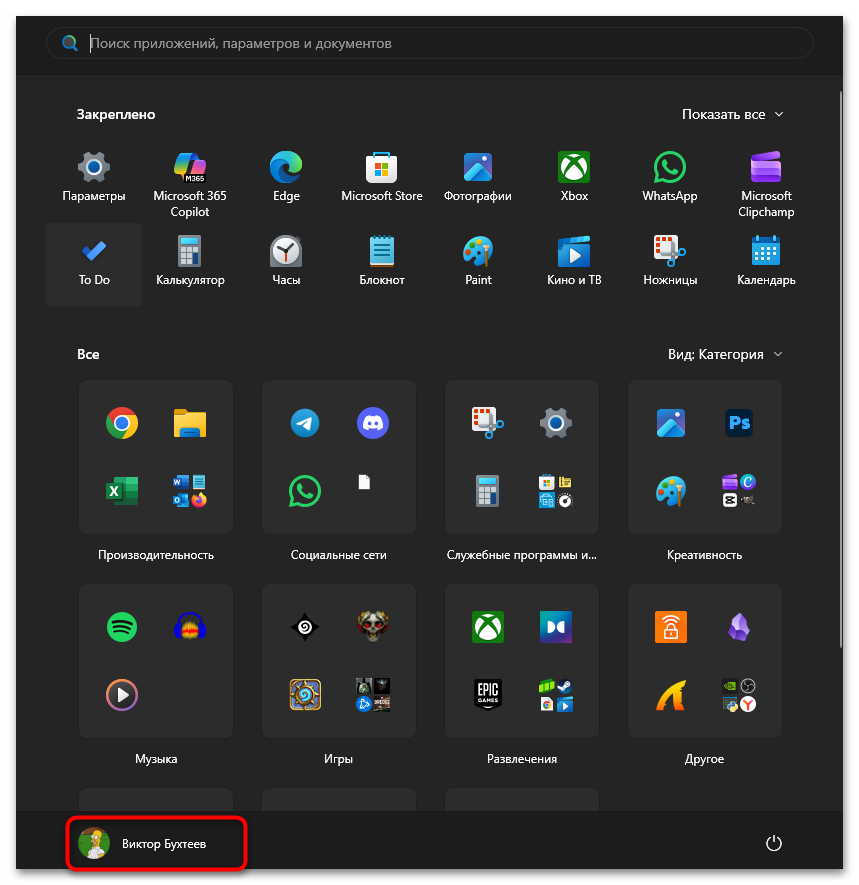
Task: Open WhatsApp in Социальные сети group
Action: [x=305, y=490]
